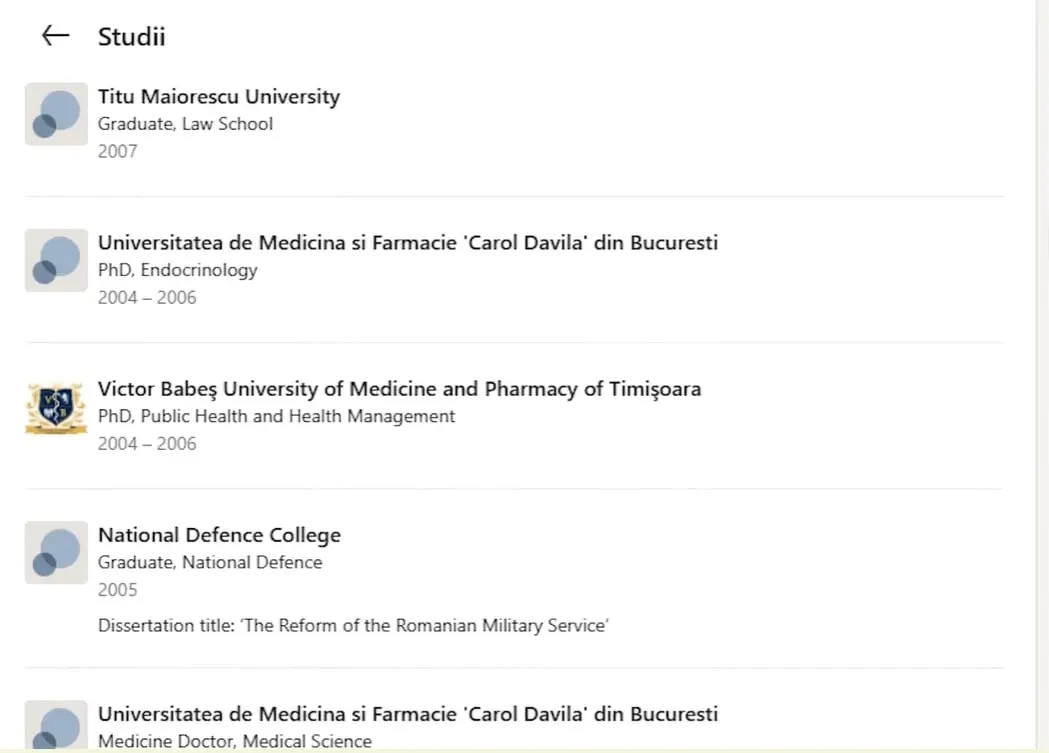Select Graduate, National Defence degree line
This screenshot has height=753, width=1049.
click(210, 562)
